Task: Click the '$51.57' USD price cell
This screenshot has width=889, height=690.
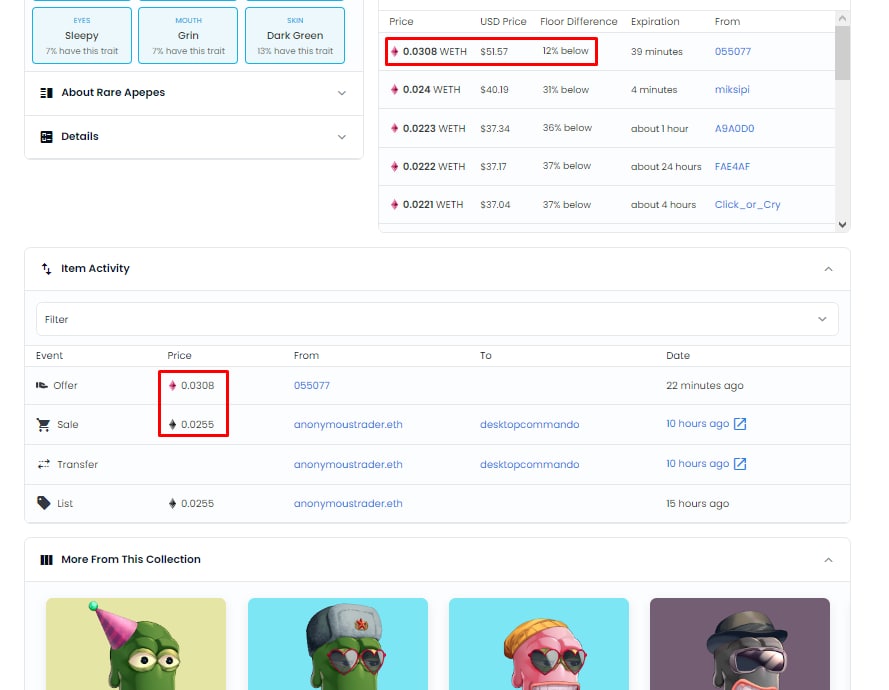Action: (x=494, y=52)
